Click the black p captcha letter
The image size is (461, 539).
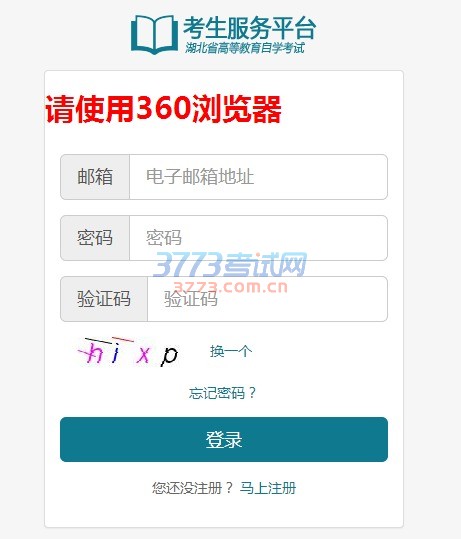(x=169, y=356)
